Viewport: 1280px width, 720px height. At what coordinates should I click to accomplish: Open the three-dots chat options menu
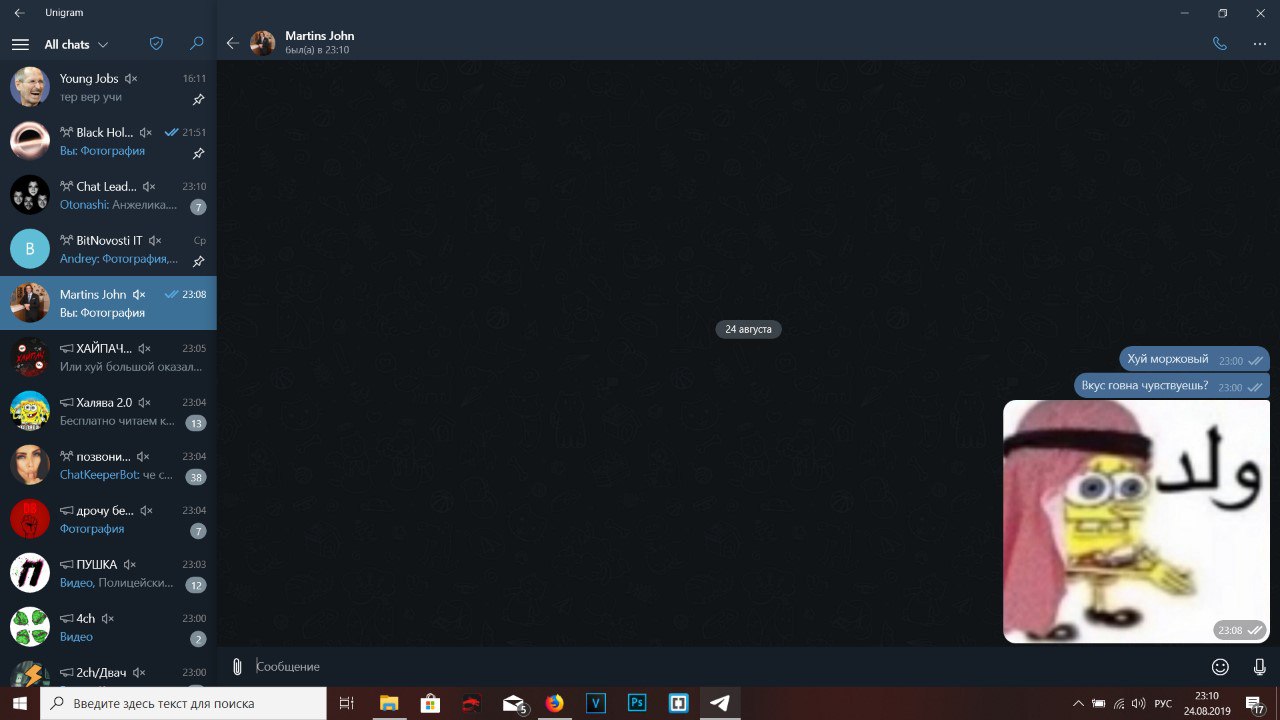(x=1259, y=43)
